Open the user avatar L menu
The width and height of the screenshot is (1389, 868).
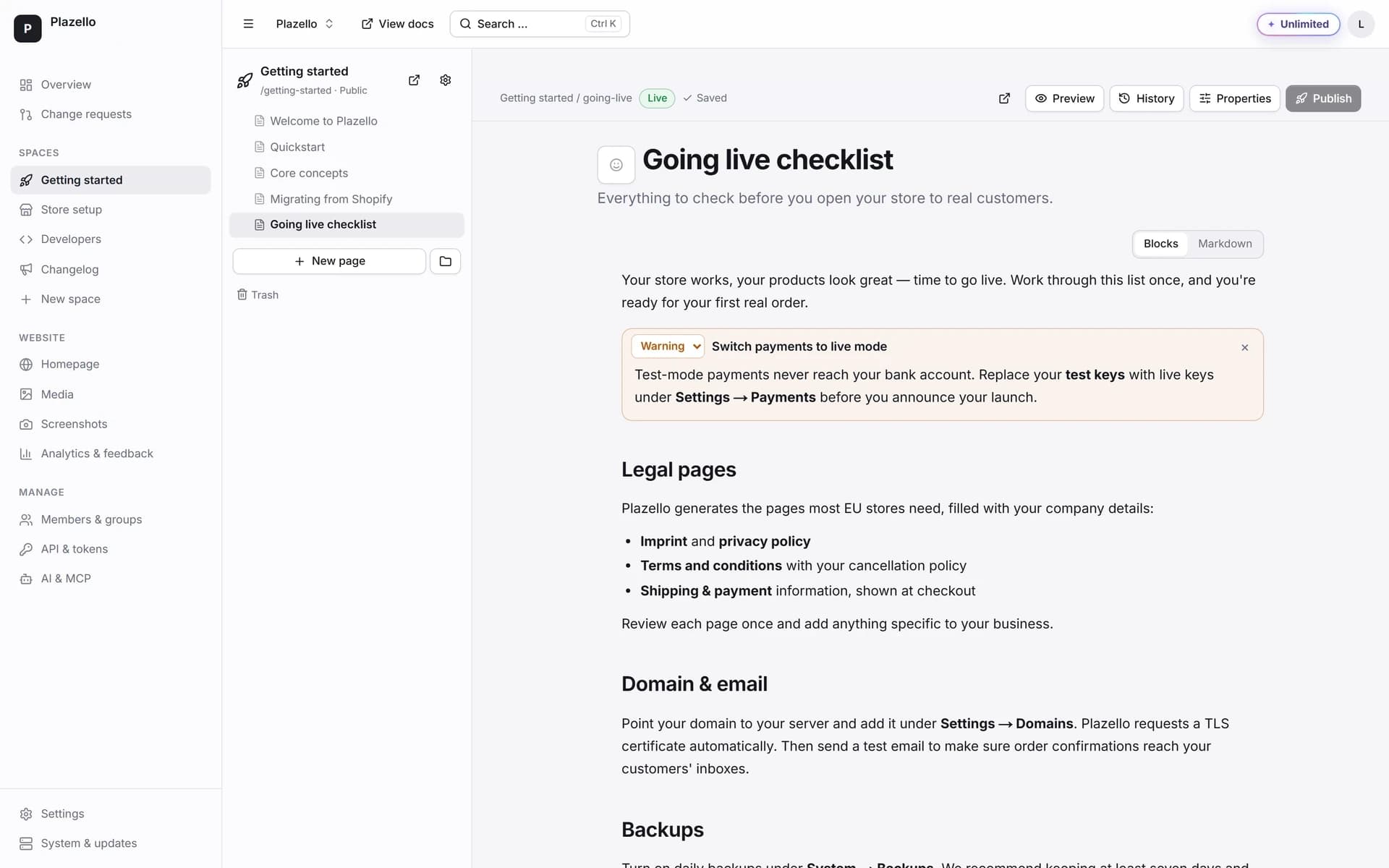1361,24
